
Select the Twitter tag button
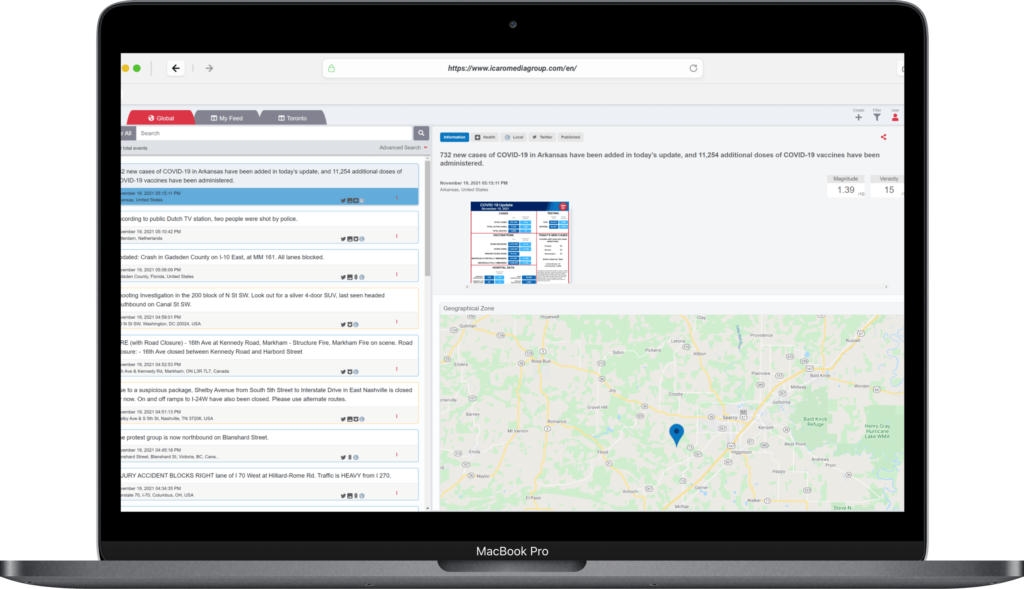pyautogui.click(x=542, y=137)
